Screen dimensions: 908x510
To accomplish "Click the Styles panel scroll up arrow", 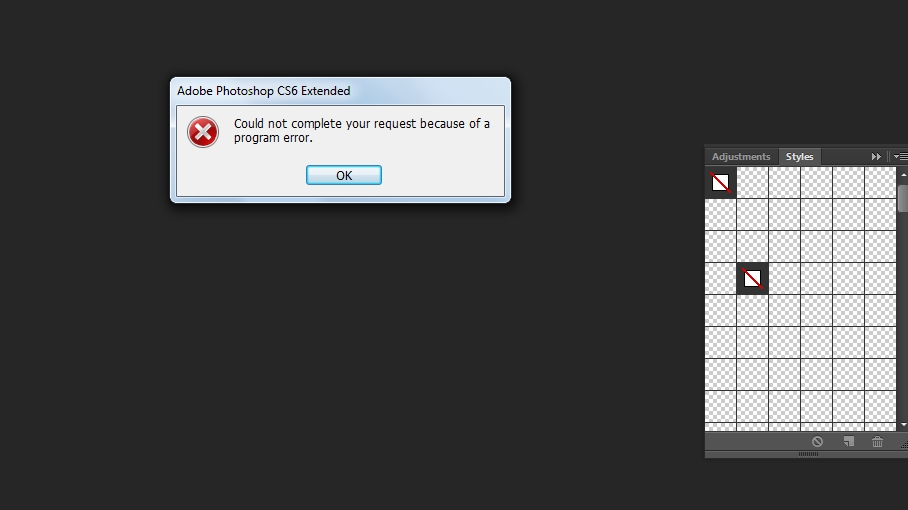I will (x=903, y=174).
